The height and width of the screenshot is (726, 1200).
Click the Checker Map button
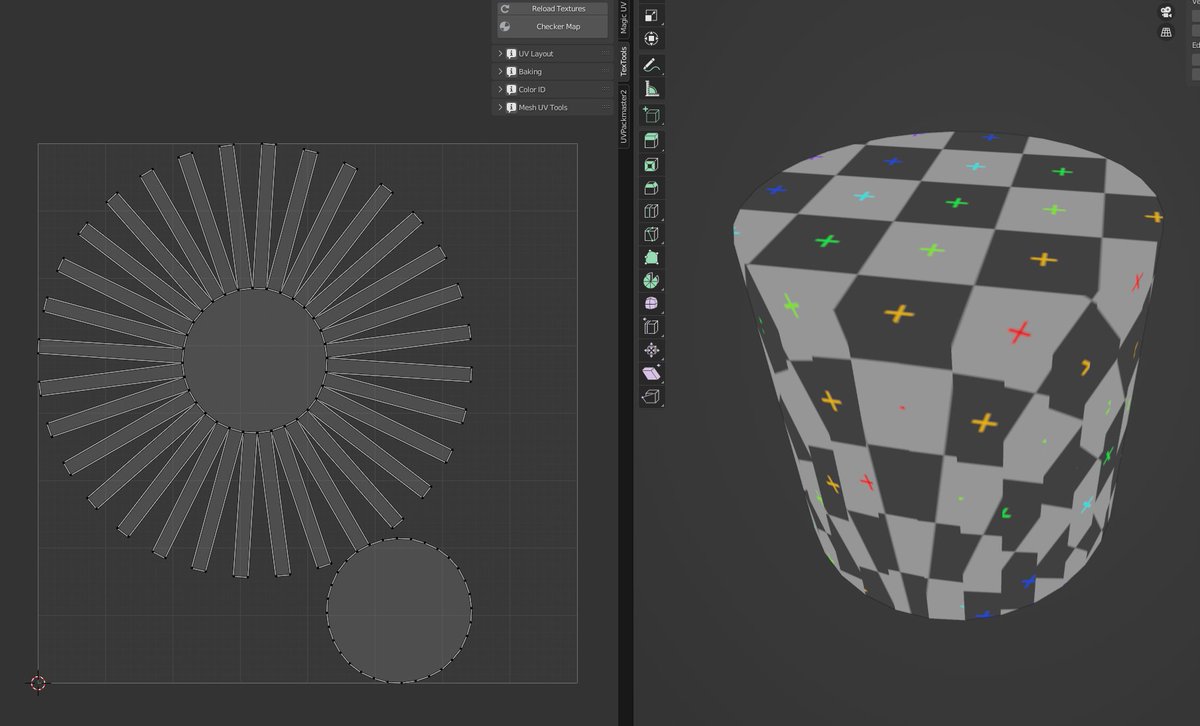(x=552, y=27)
